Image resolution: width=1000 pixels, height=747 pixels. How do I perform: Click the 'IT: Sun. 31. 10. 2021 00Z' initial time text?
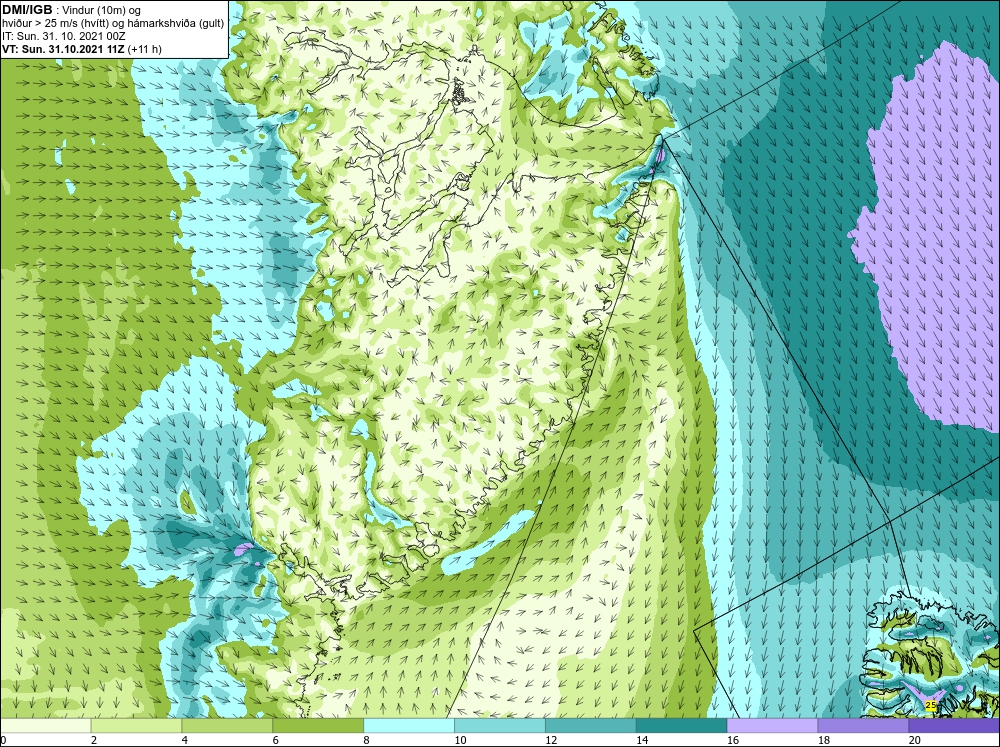pyautogui.click(x=64, y=36)
